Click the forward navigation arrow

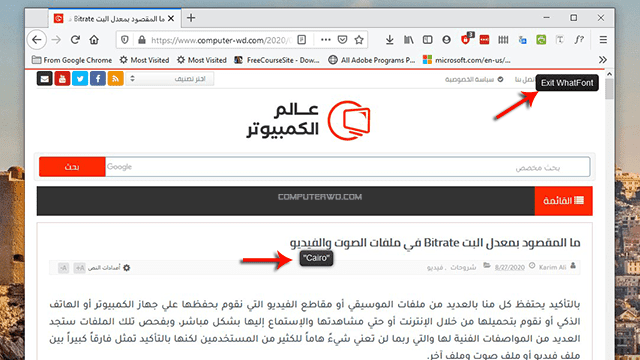click(56, 40)
